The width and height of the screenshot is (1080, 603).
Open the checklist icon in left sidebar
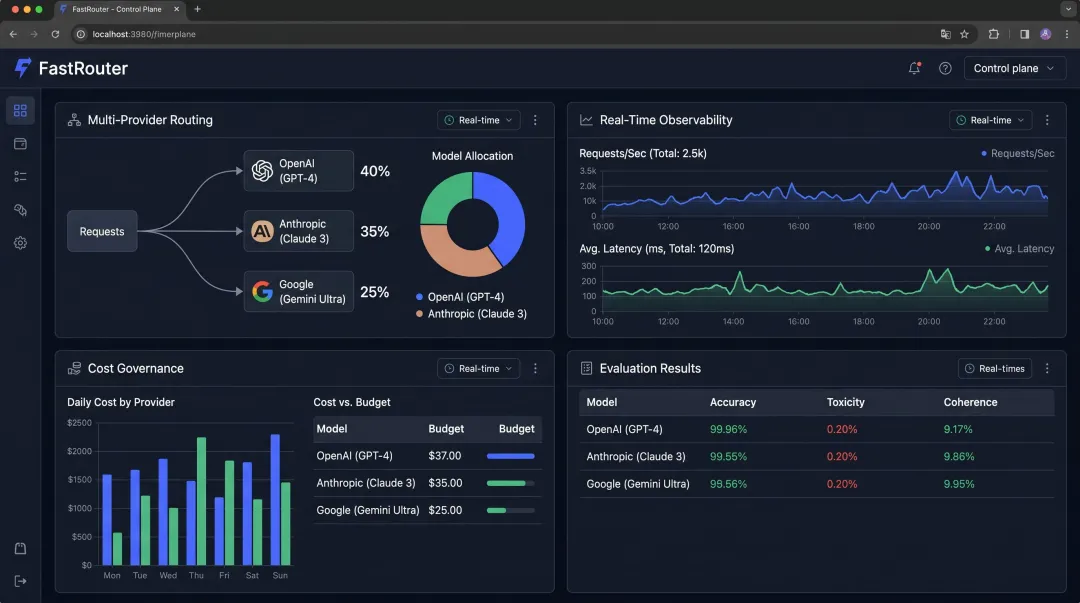tap(20, 176)
